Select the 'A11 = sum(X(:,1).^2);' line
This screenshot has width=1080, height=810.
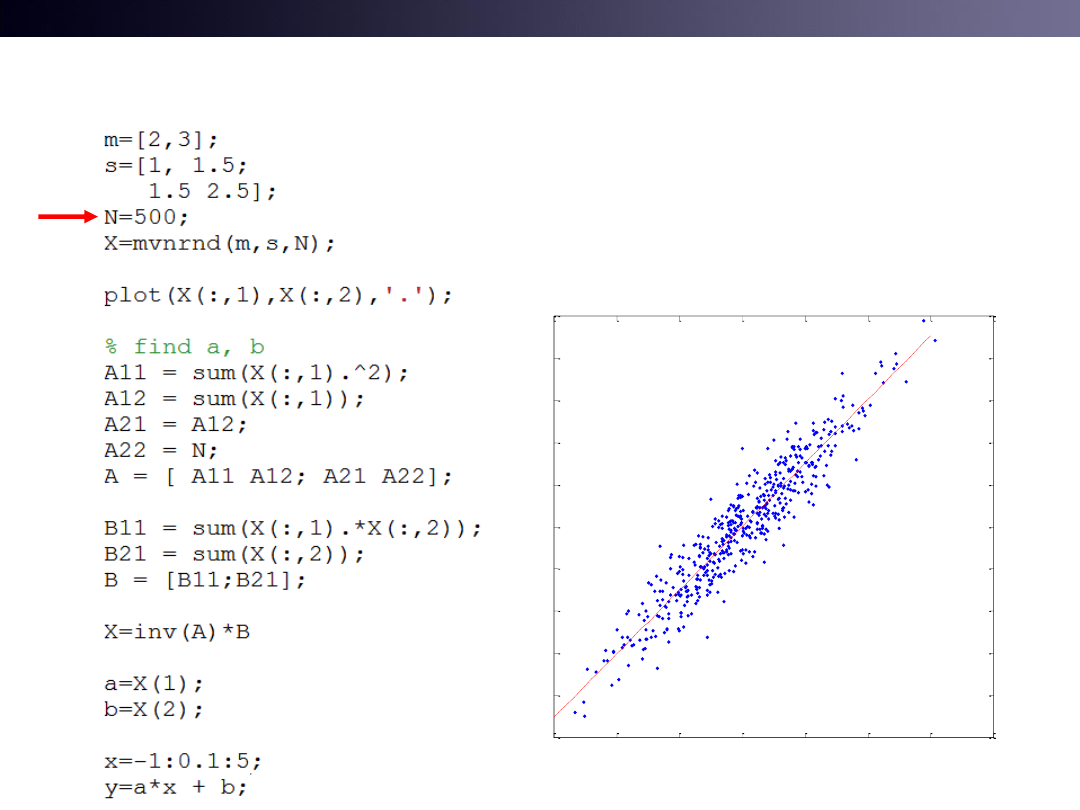pyautogui.click(x=256, y=373)
